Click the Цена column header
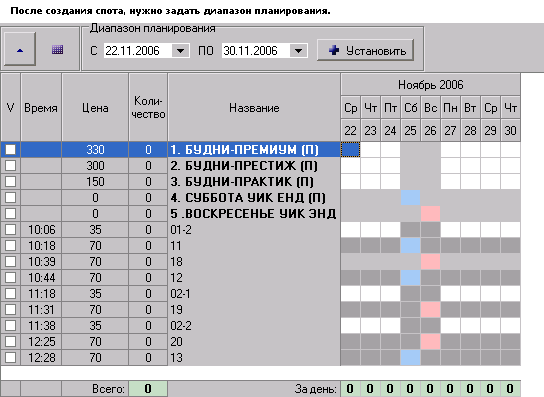The image size is (544, 397). click(x=95, y=107)
